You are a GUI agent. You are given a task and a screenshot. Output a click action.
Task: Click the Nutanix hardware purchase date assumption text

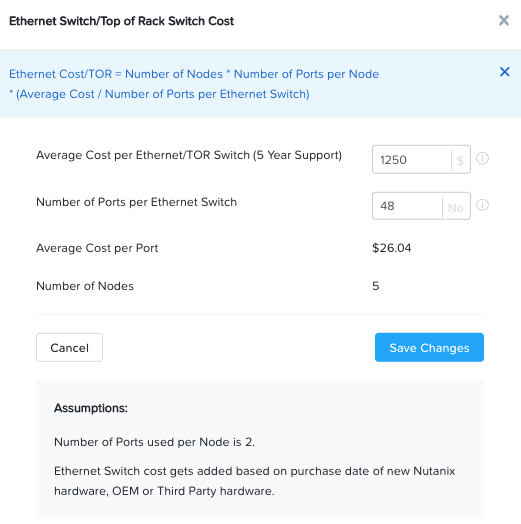coord(255,481)
